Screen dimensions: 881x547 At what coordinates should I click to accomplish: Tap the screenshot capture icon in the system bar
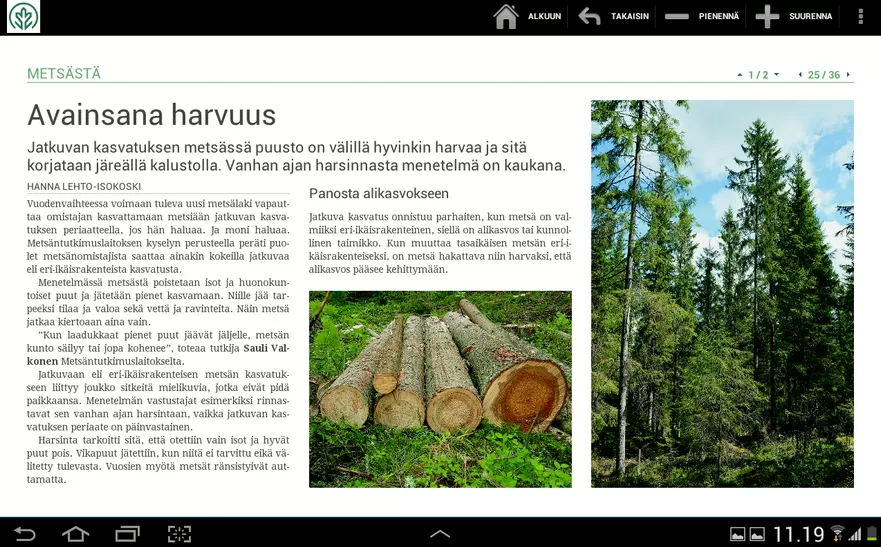pos(179,534)
